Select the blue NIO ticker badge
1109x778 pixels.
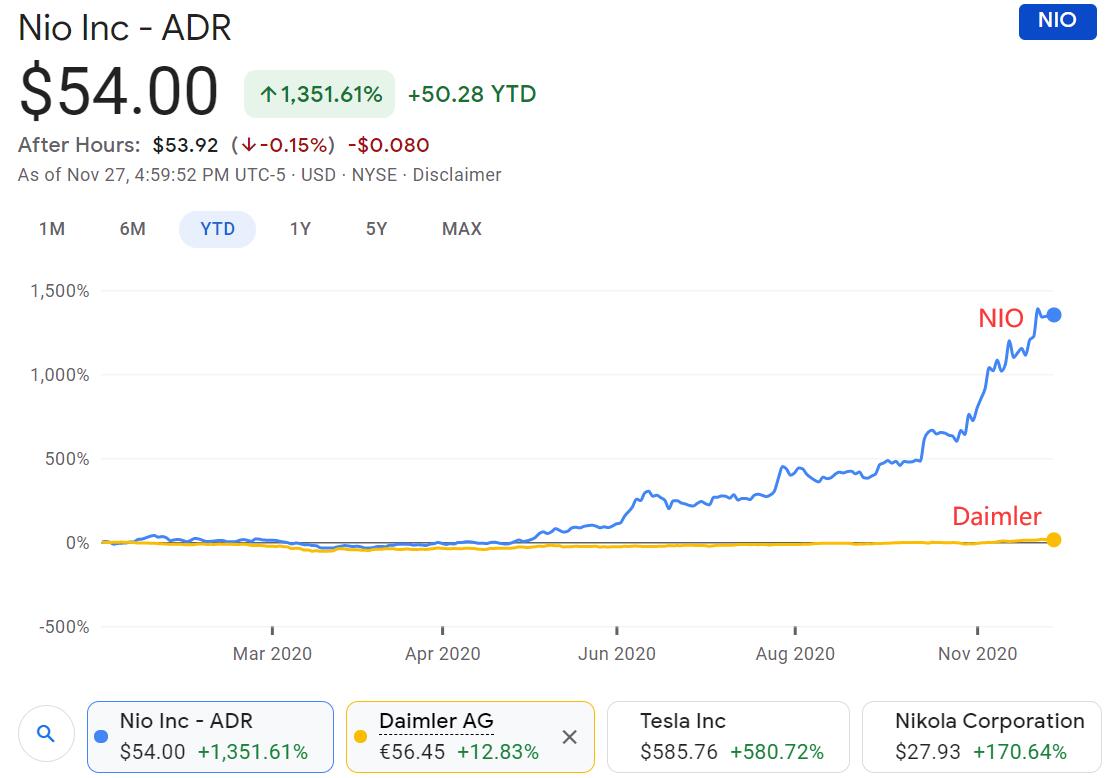(x=1057, y=22)
